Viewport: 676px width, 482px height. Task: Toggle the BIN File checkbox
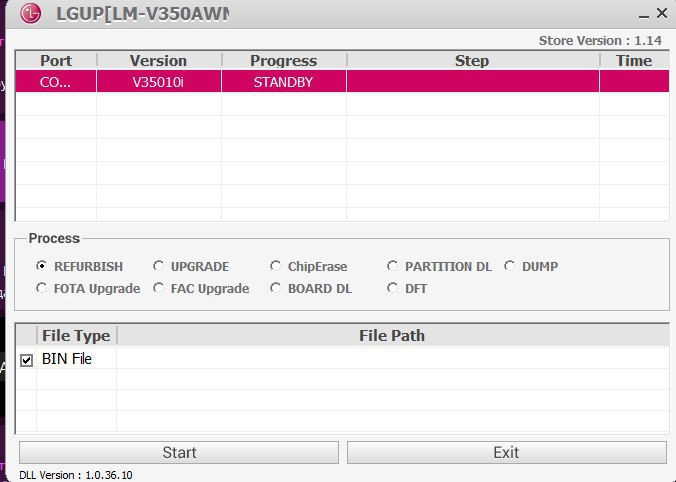coord(26,360)
